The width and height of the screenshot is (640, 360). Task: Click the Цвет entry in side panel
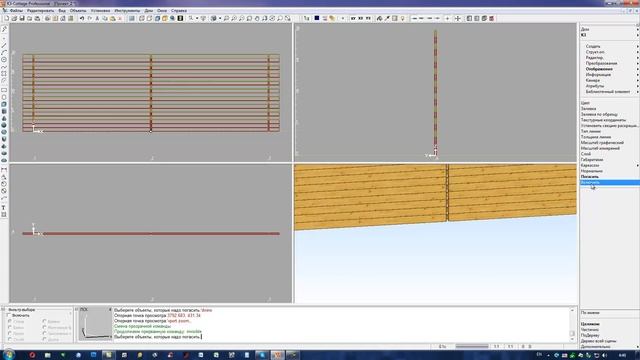point(585,103)
